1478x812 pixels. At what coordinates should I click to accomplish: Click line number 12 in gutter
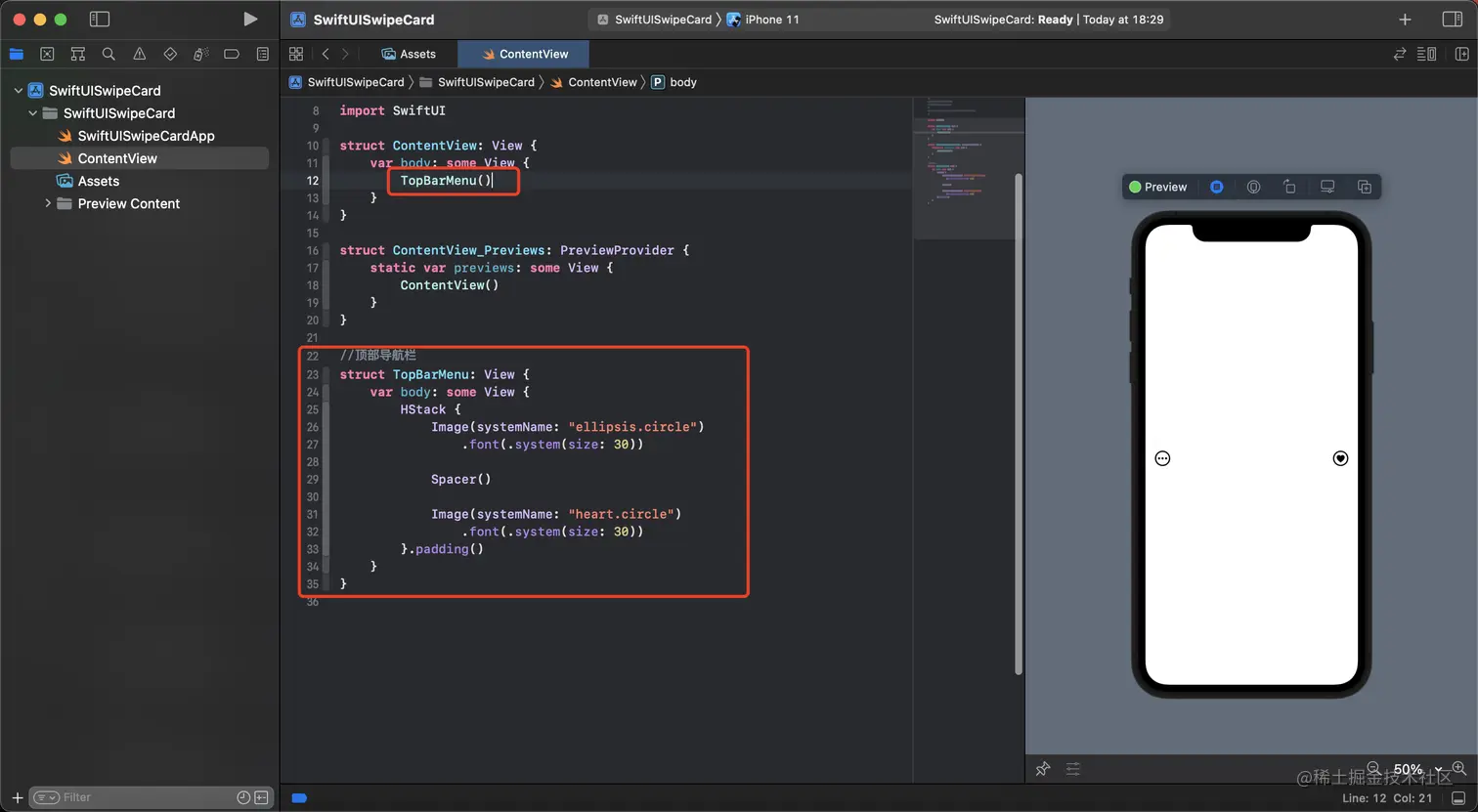coord(313,181)
